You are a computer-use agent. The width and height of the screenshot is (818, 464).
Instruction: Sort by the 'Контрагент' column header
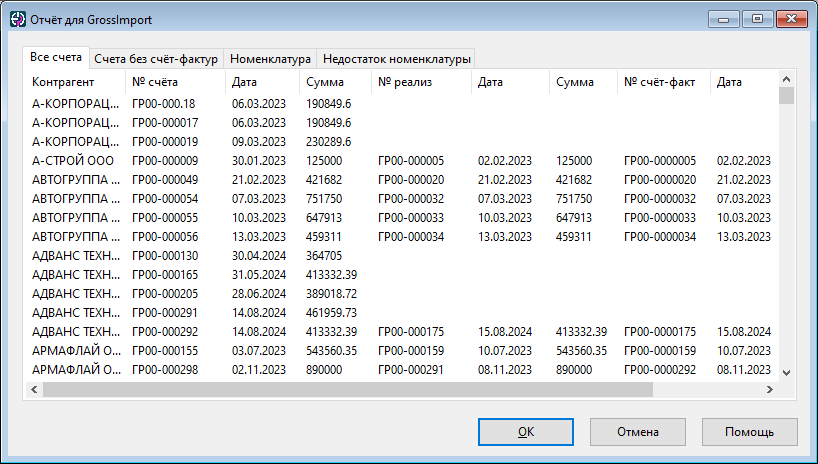point(76,82)
